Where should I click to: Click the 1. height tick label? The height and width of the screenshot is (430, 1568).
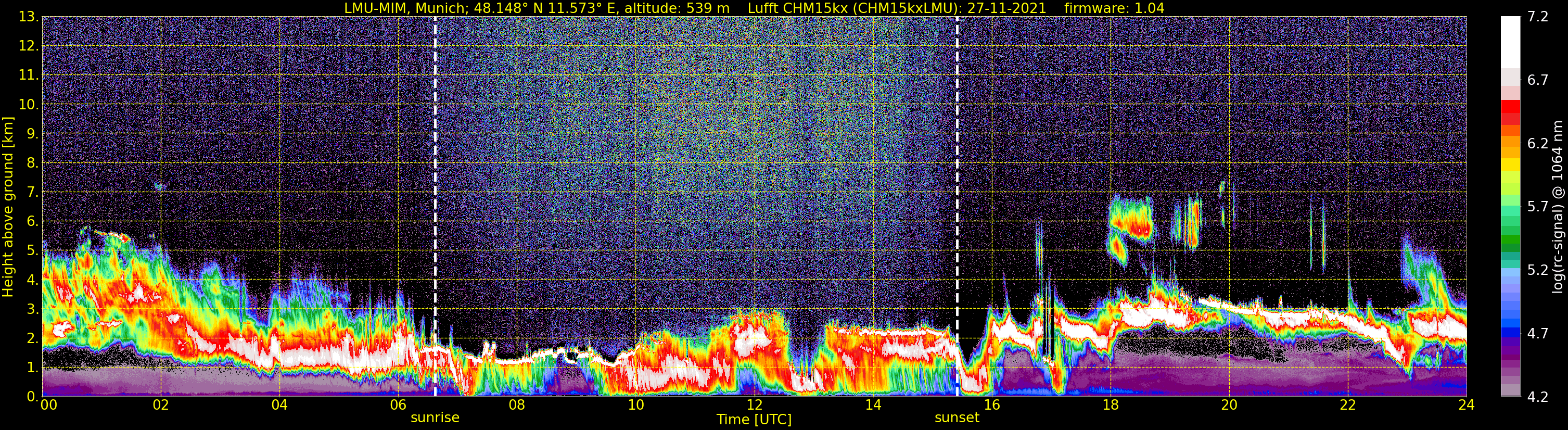pos(33,368)
